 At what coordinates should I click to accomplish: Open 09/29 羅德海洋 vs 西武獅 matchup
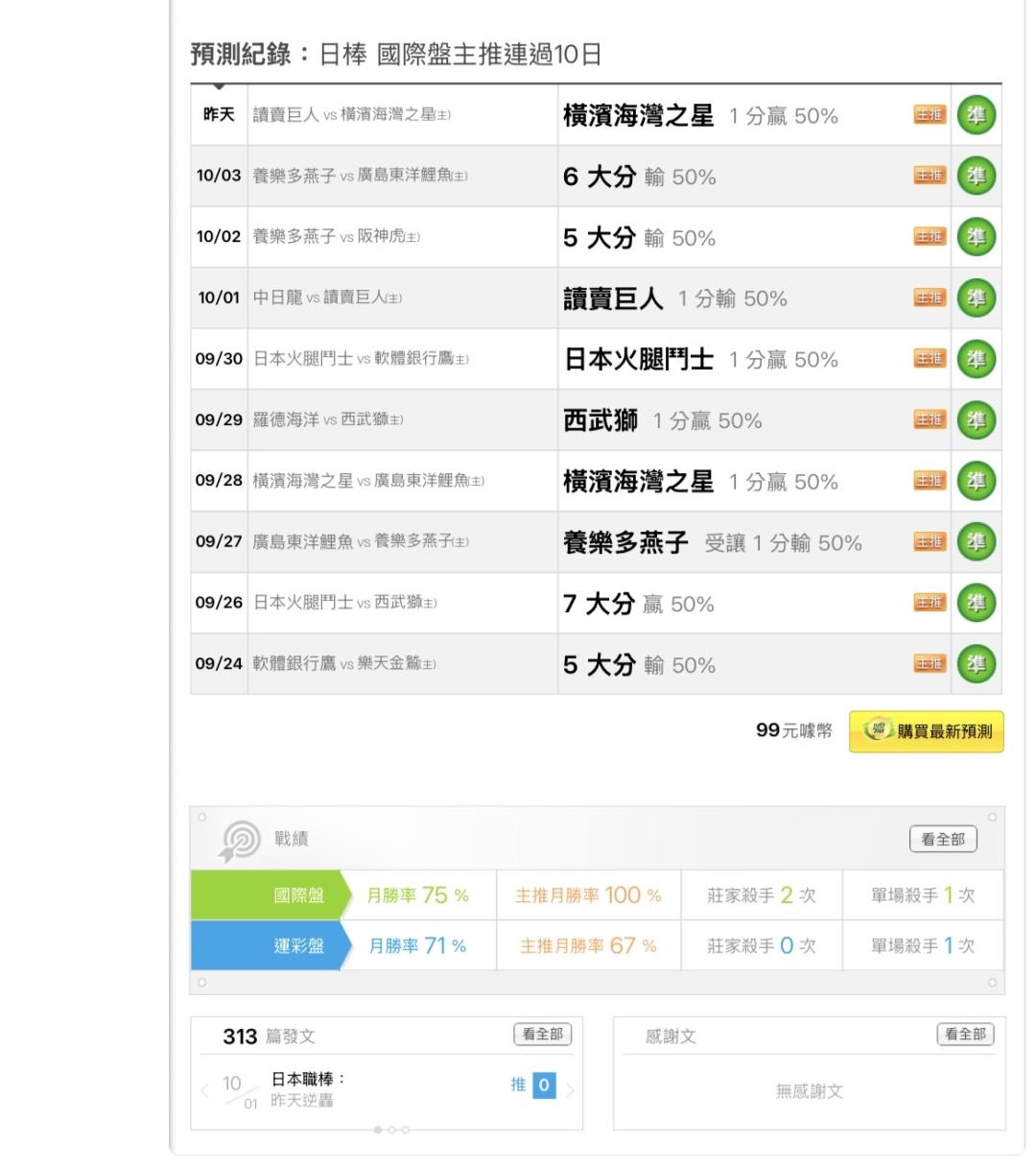click(x=327, y=420)
